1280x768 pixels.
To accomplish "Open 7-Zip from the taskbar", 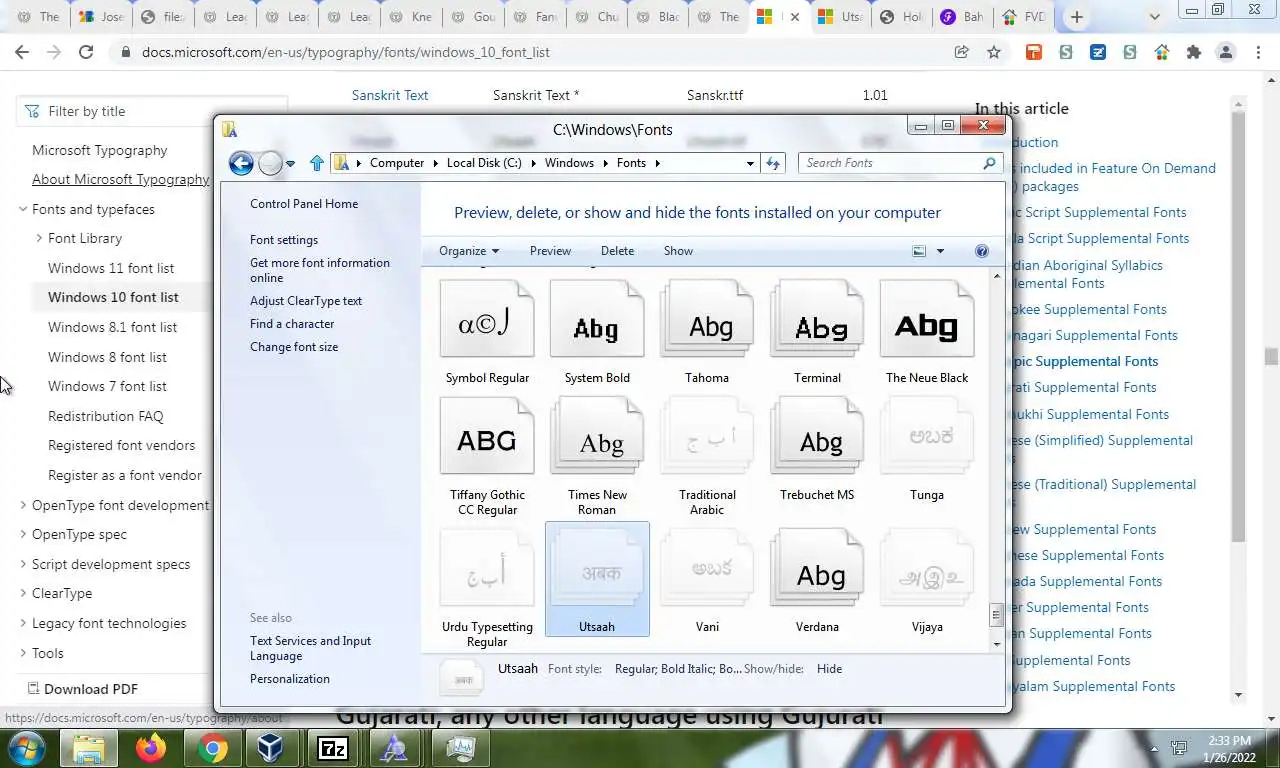I will point(332,748).
